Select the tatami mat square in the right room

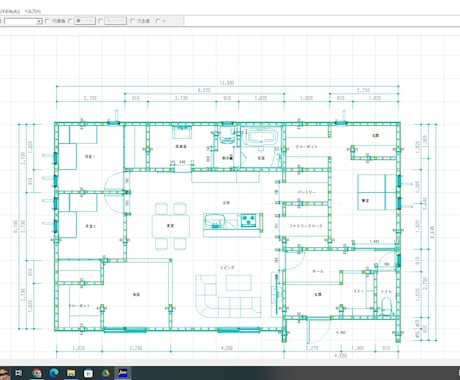[377, 192]
